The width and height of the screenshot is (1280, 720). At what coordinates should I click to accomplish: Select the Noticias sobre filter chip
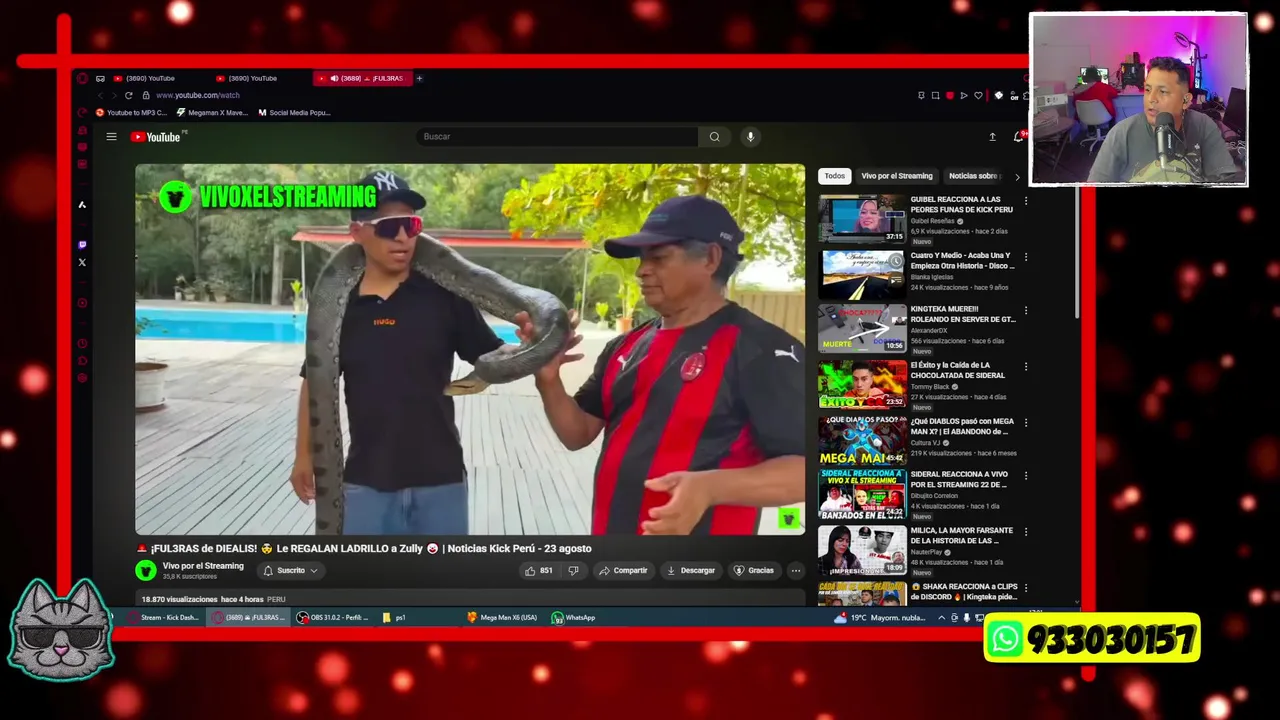point(974,176)
